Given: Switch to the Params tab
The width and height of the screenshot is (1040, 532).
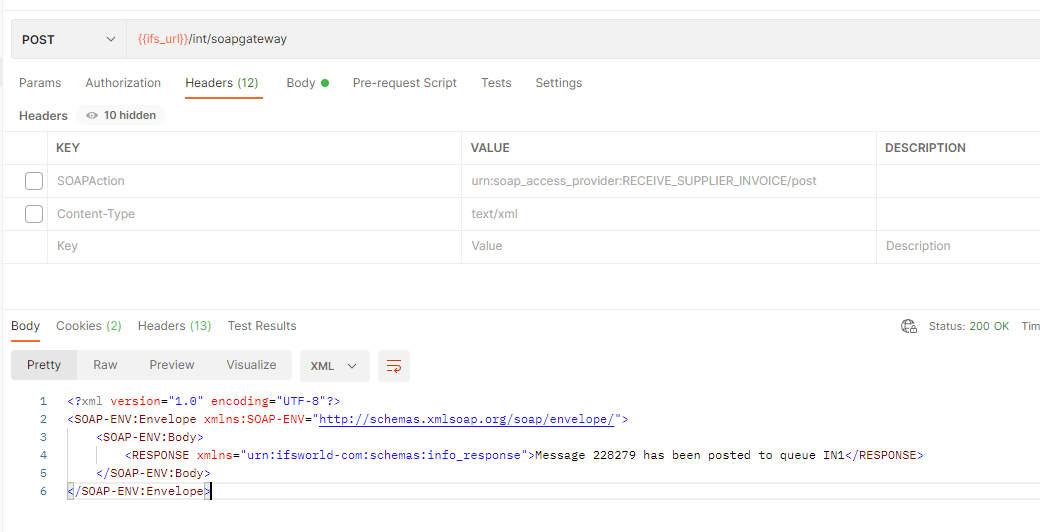Looking at the screenshot, I should click(x=40, y=83).
